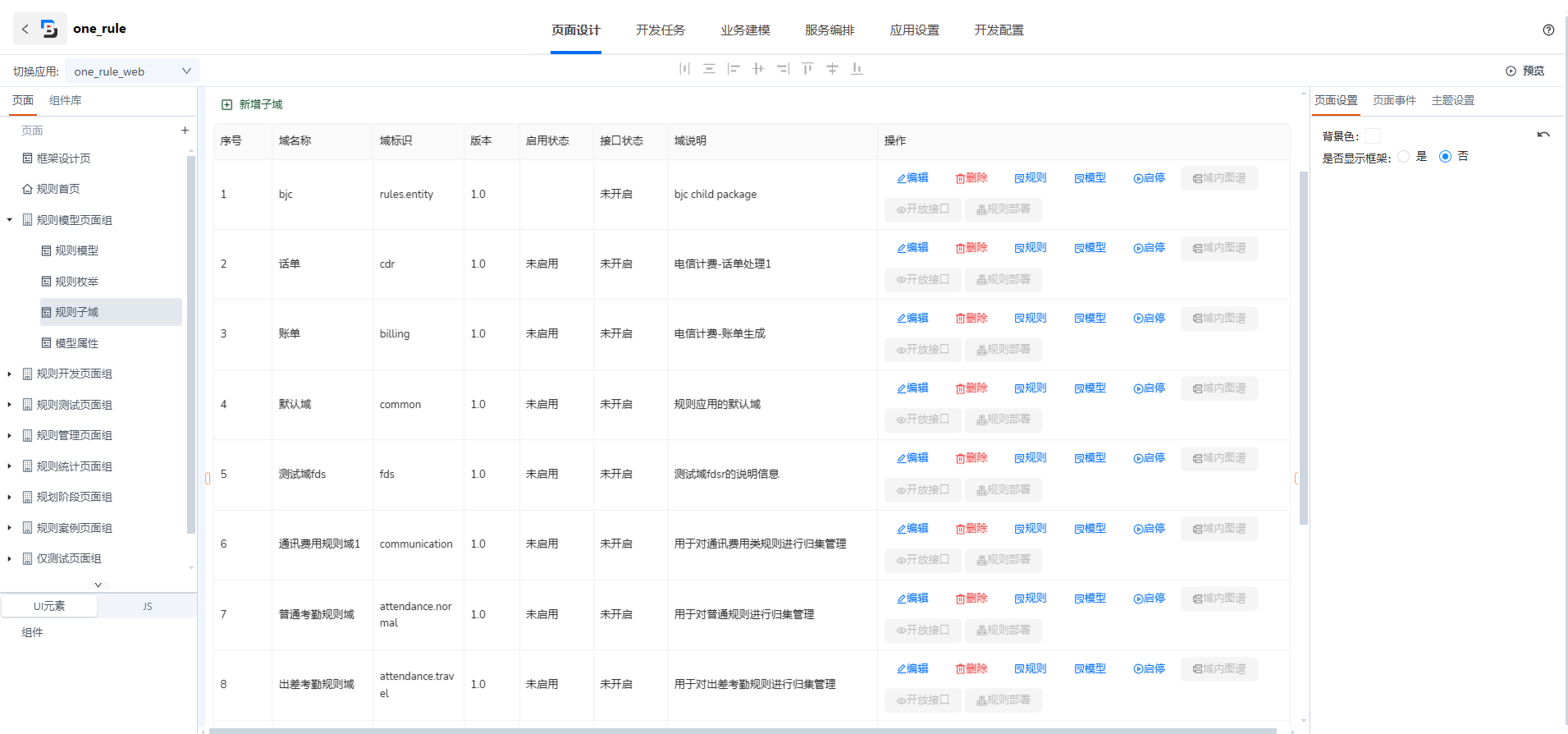
Task: Click the align top edges toolbar icon
Action: pos(807,69)
